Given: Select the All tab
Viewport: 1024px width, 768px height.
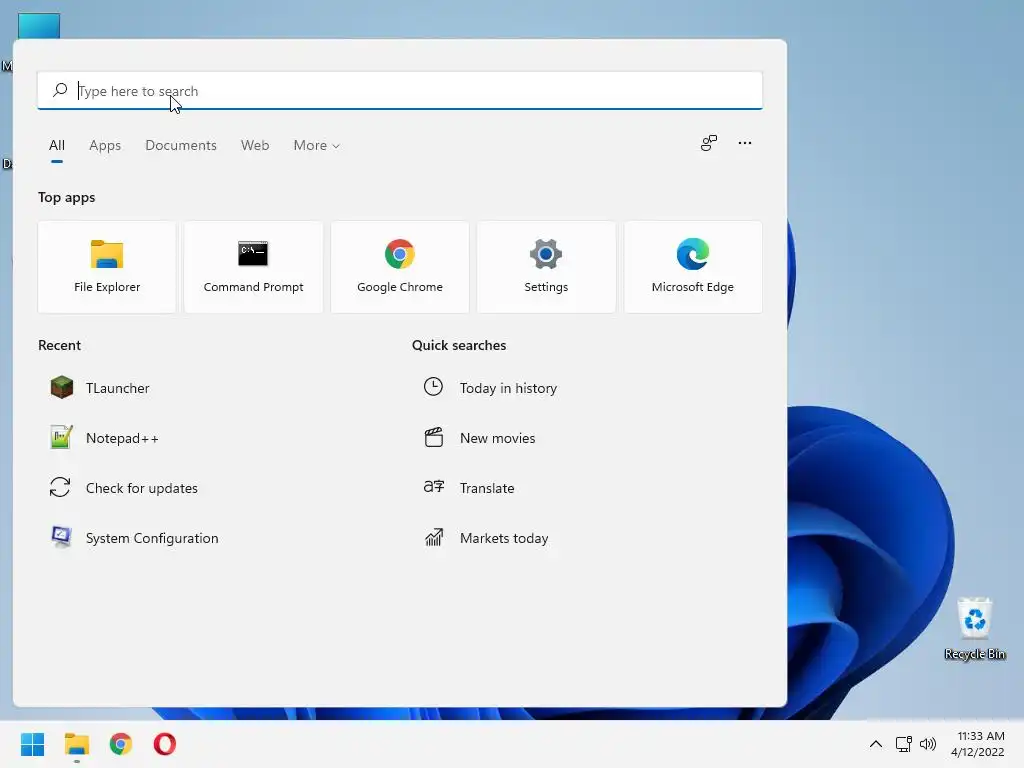Looking at the screenshot, I should coord(57,145).
